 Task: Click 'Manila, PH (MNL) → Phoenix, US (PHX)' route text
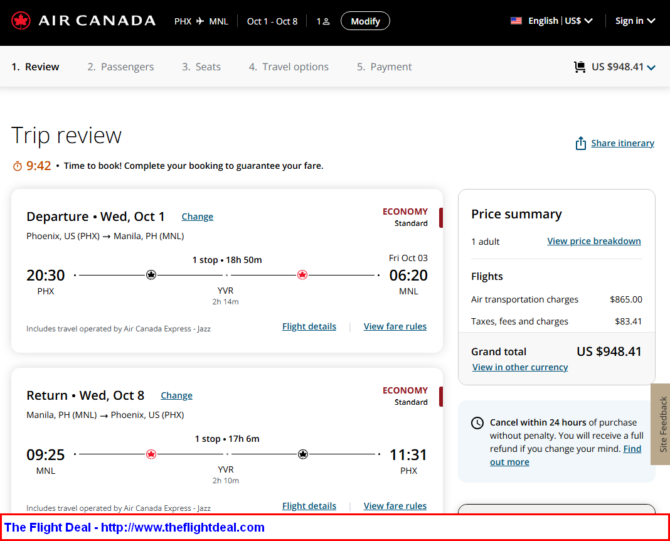(105, 415)
